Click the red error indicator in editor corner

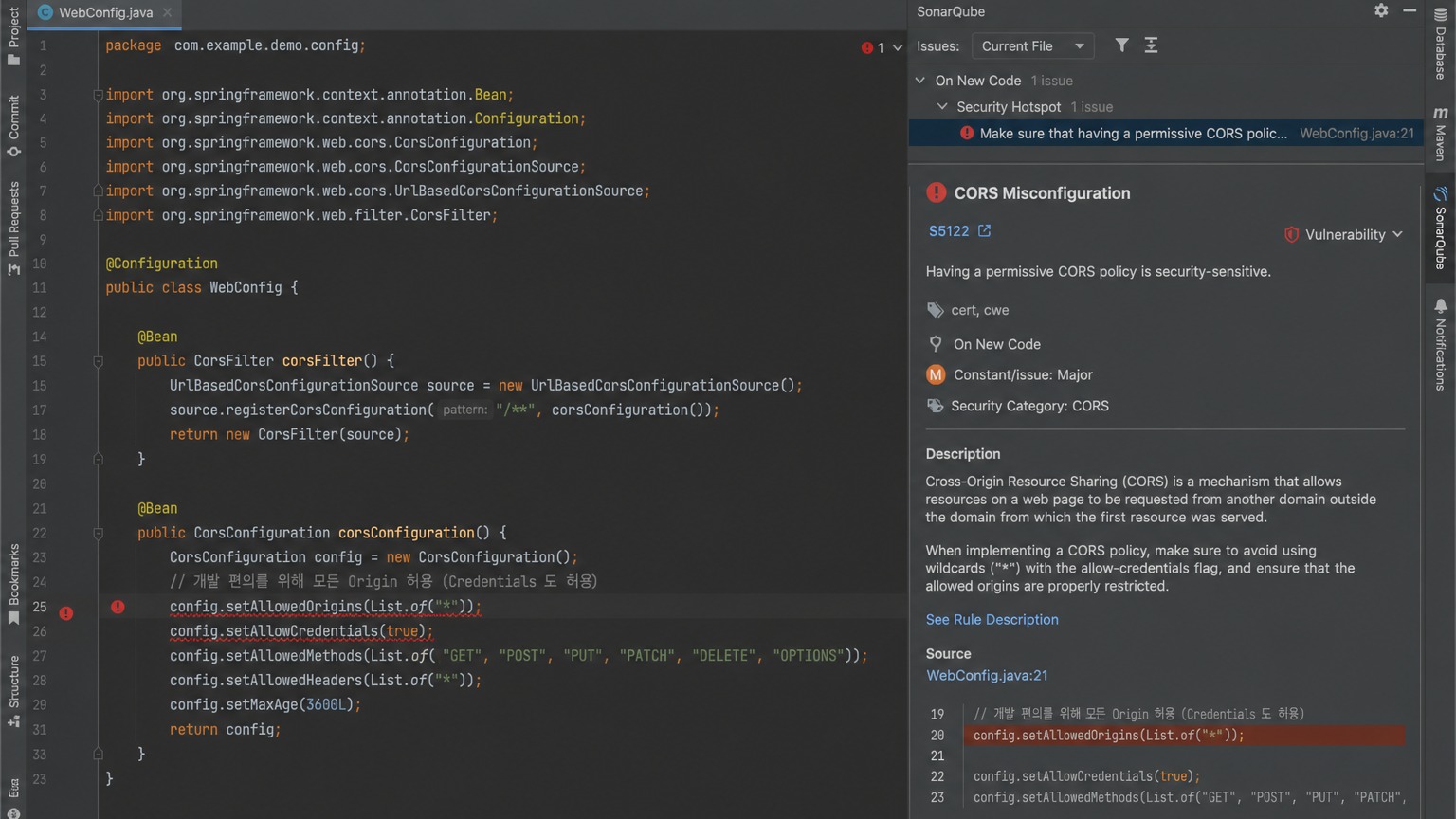pos(867,47)
